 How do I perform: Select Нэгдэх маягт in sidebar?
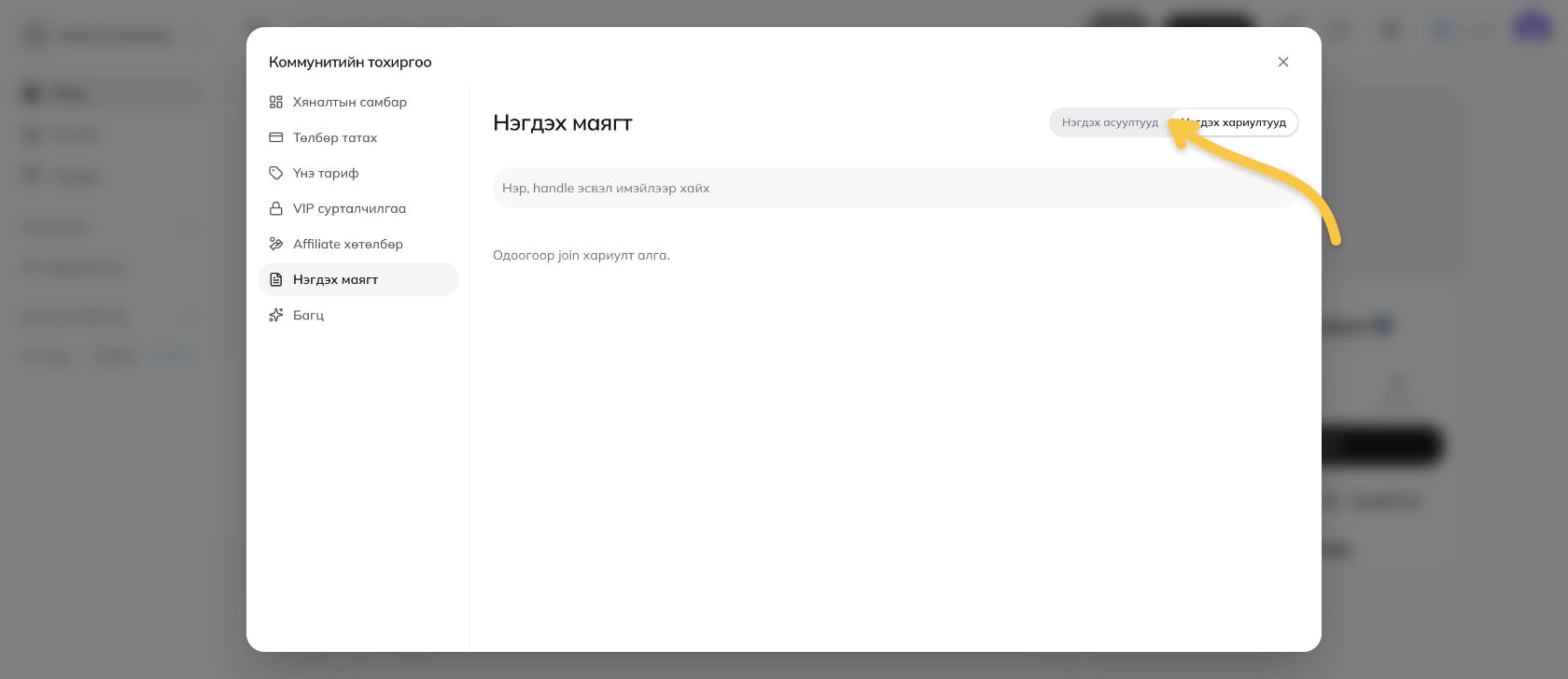coord(358,279)
